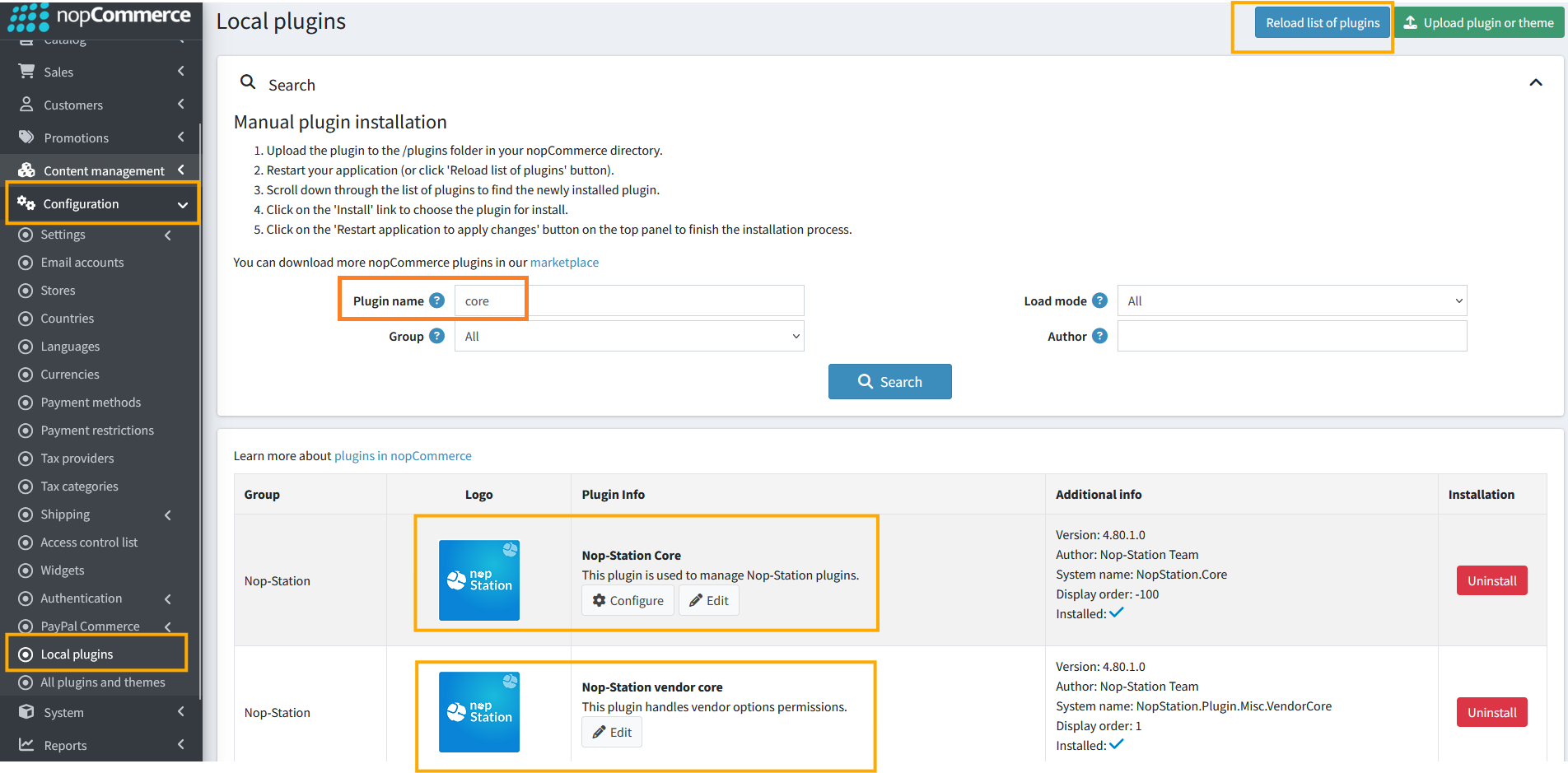Click the nopCommerce logo
1568x773 pixels.
100,16
